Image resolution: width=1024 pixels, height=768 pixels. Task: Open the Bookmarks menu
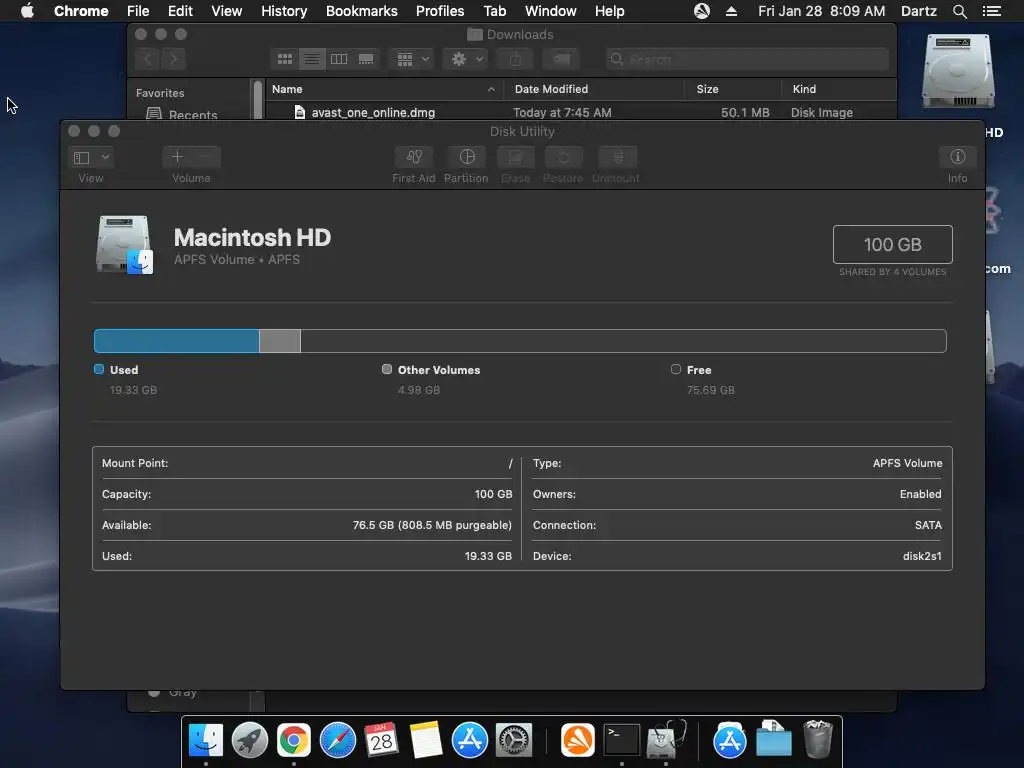[362, 11]
